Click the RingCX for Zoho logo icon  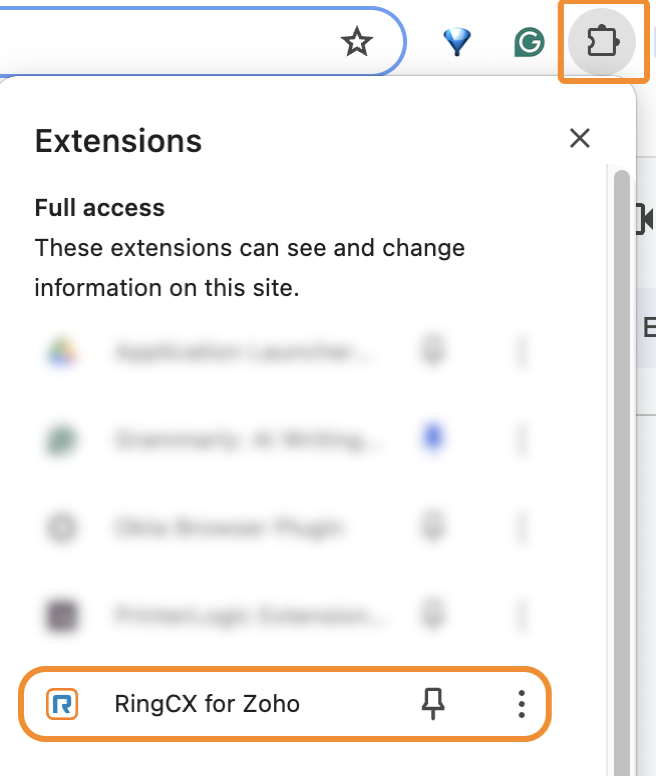click(x=62, y=704)
